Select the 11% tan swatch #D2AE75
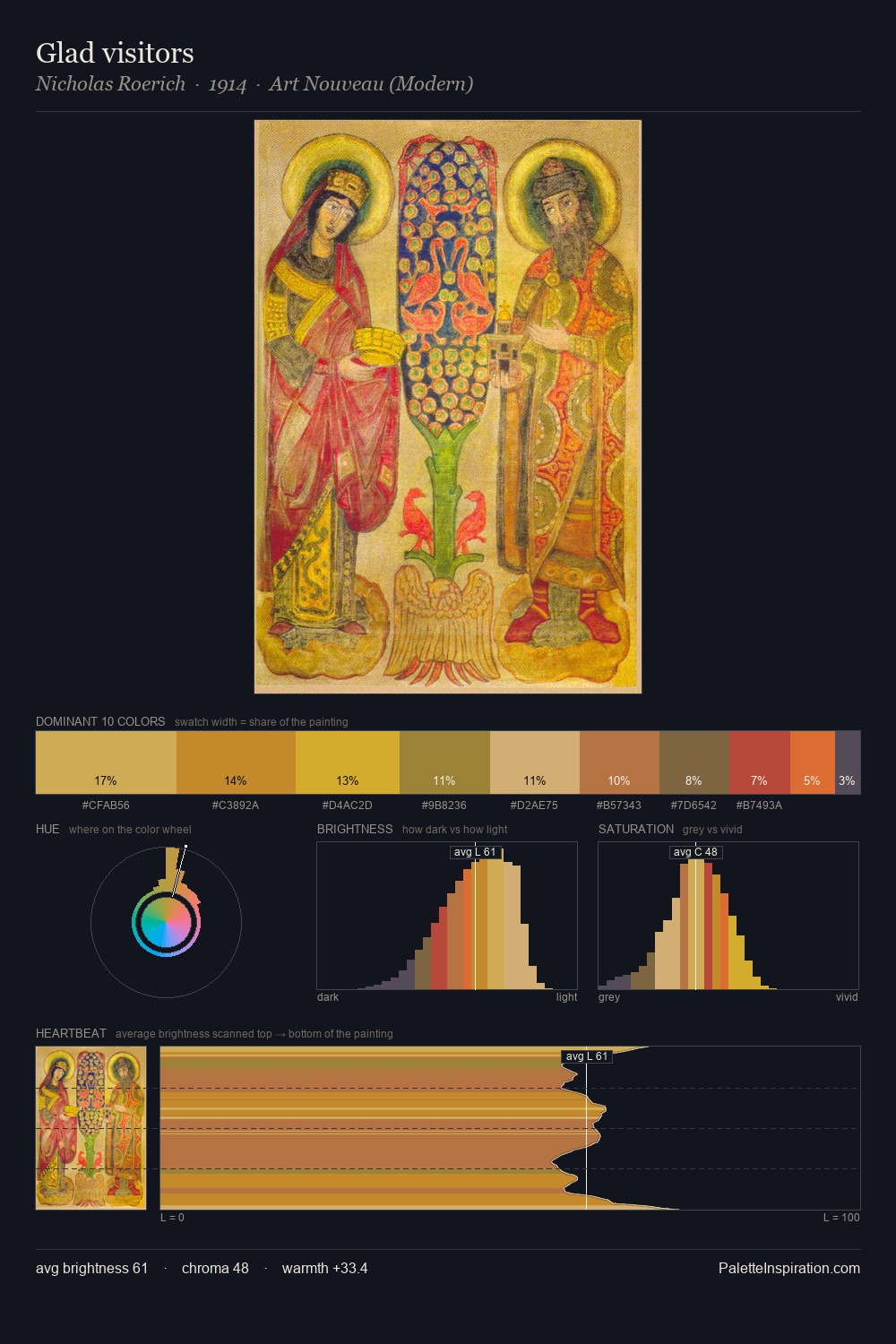Screen dimensions: 896x1344 point(535,762)
